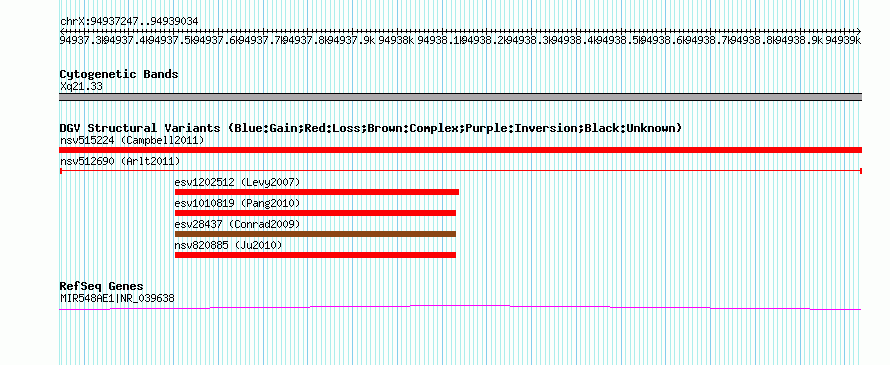Image resolution: width=890 pixels, height=365 pixels.
Task: Open variant esv1202512 (Levy2007) label
Action: click(237, 182)
